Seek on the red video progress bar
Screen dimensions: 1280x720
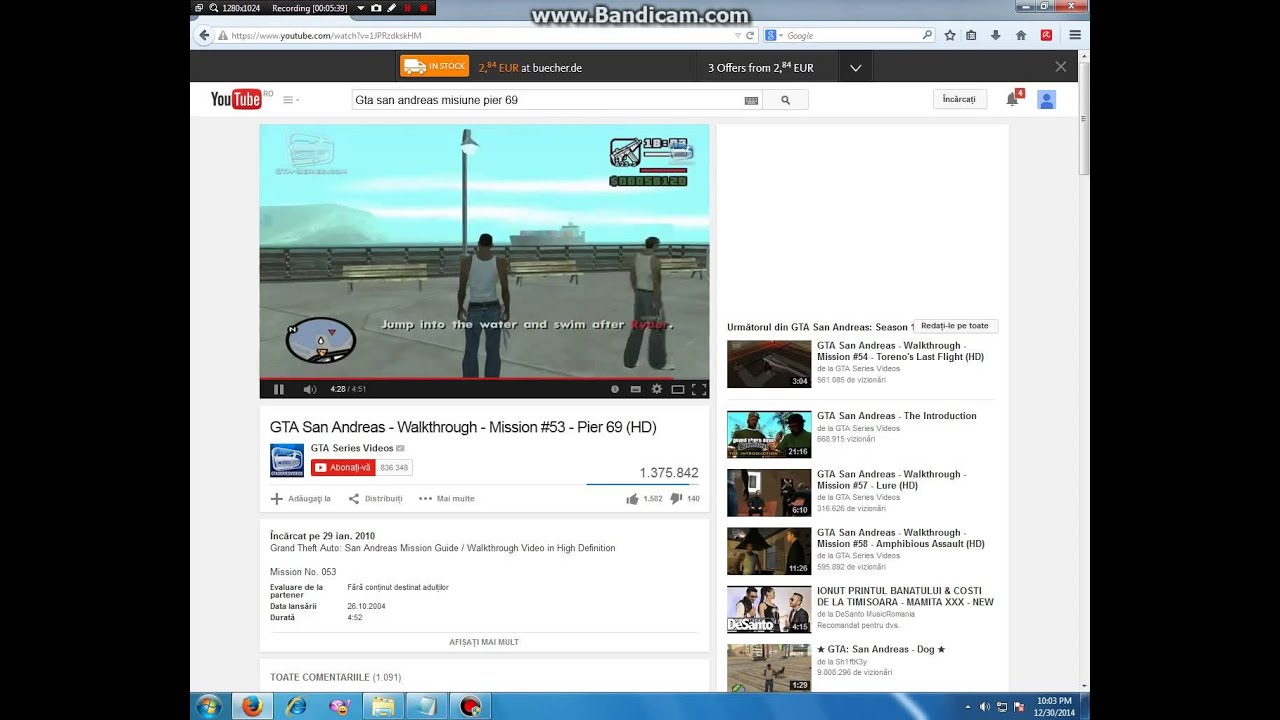(484, 379)
